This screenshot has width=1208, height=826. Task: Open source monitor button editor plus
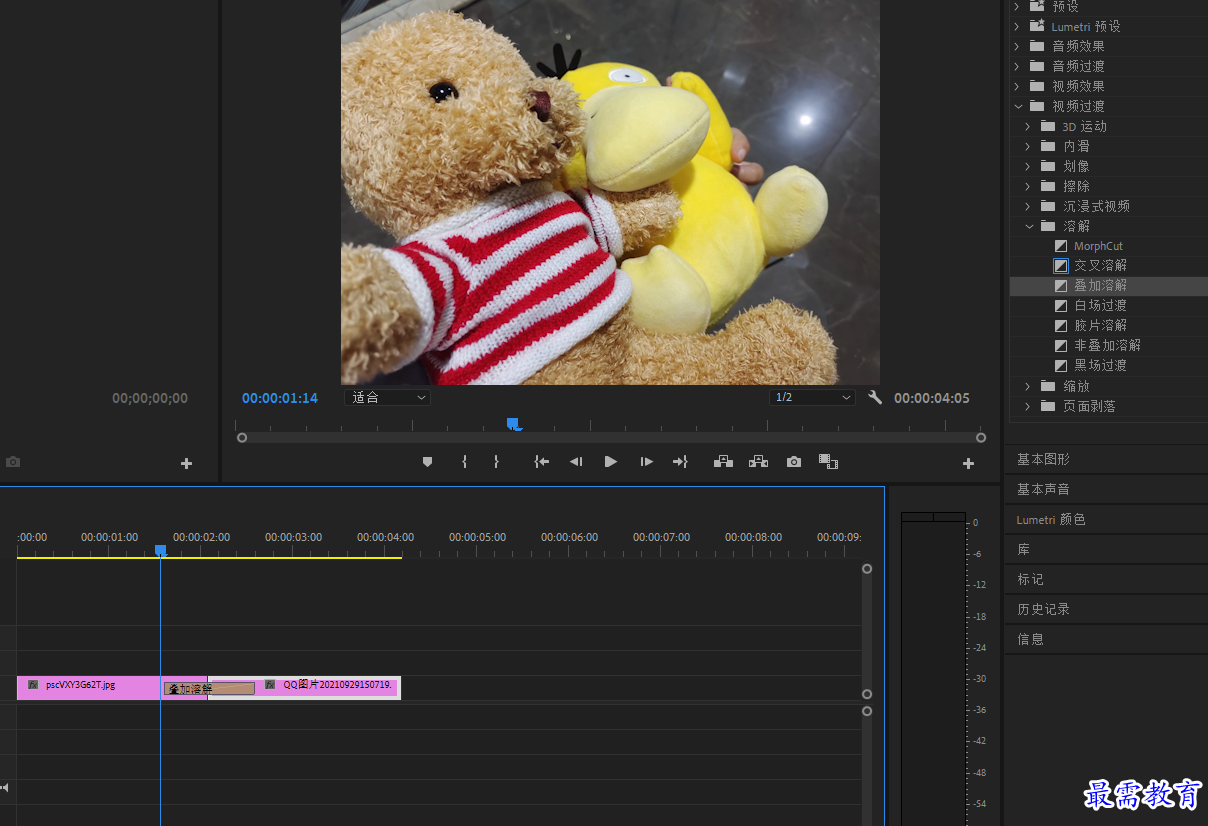[x=186, y=464]
